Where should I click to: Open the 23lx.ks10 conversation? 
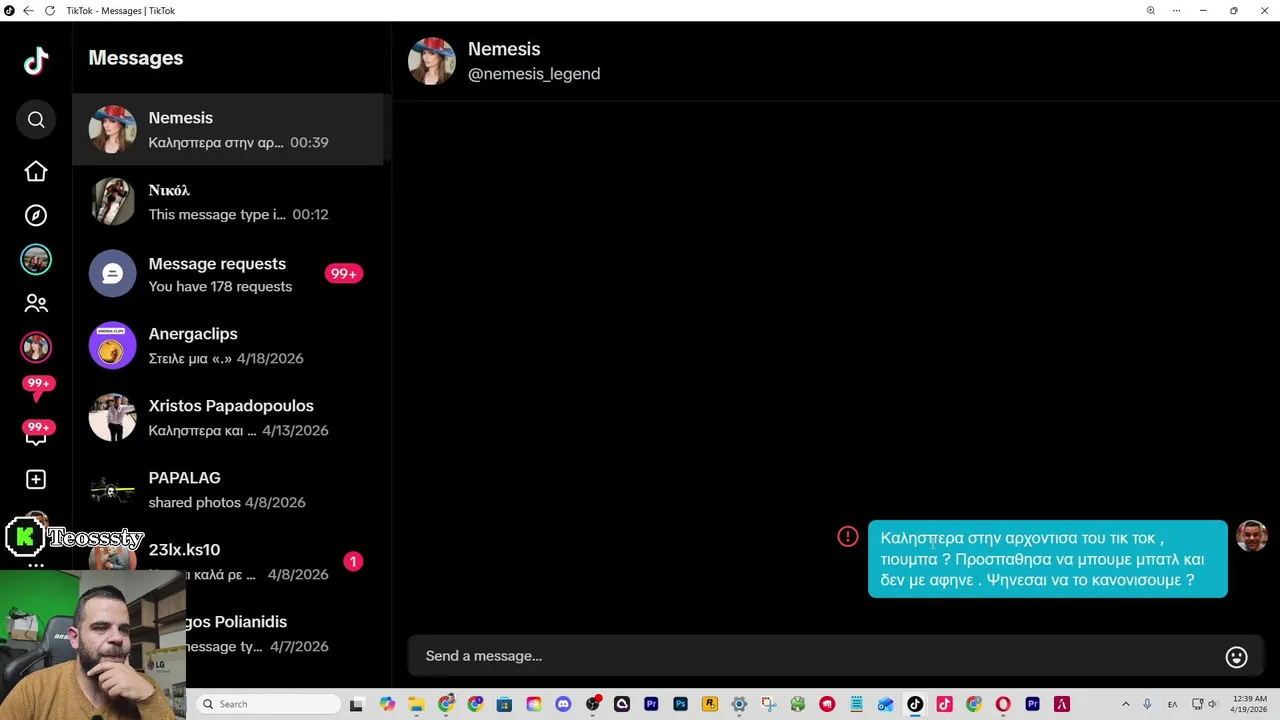tap(228, 562)
